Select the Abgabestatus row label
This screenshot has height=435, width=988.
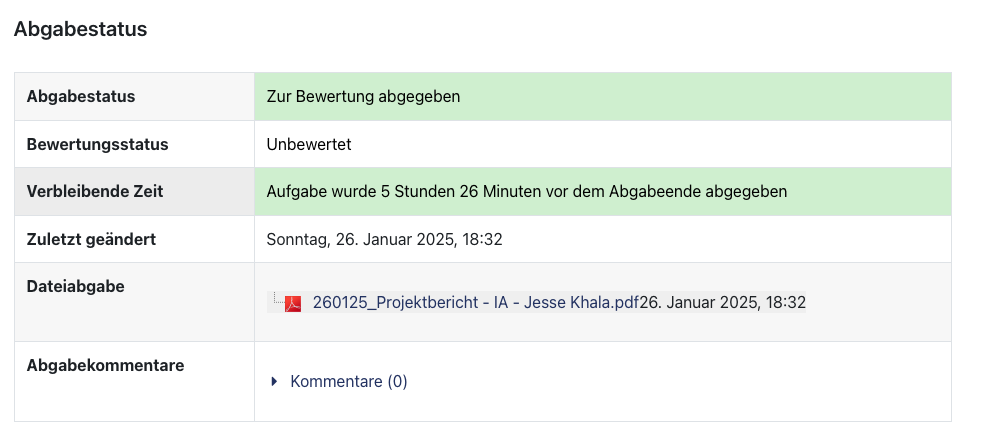[81, 96]
